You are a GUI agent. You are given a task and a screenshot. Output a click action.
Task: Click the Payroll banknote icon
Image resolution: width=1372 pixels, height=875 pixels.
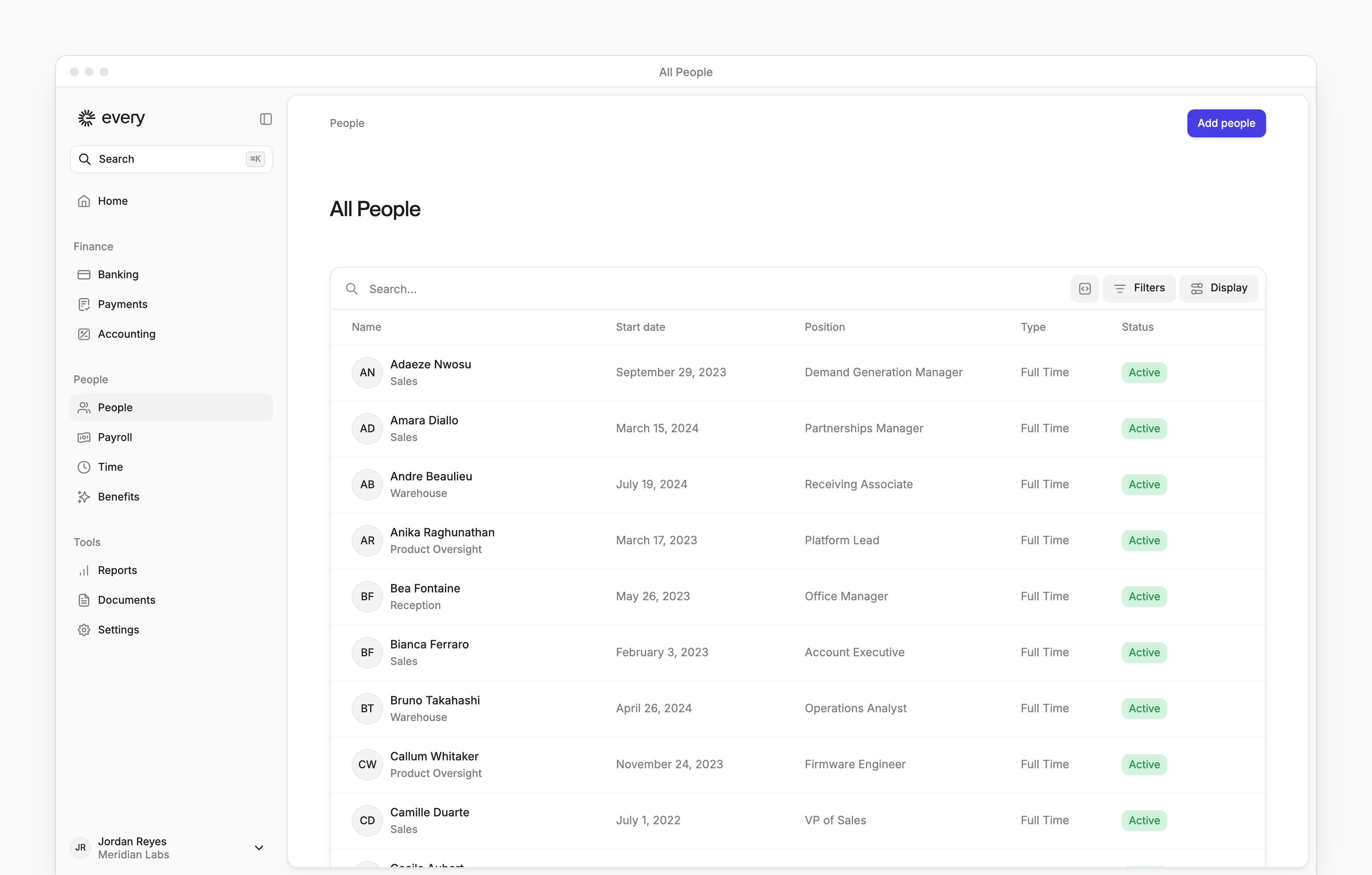click(x=84, y=437)
